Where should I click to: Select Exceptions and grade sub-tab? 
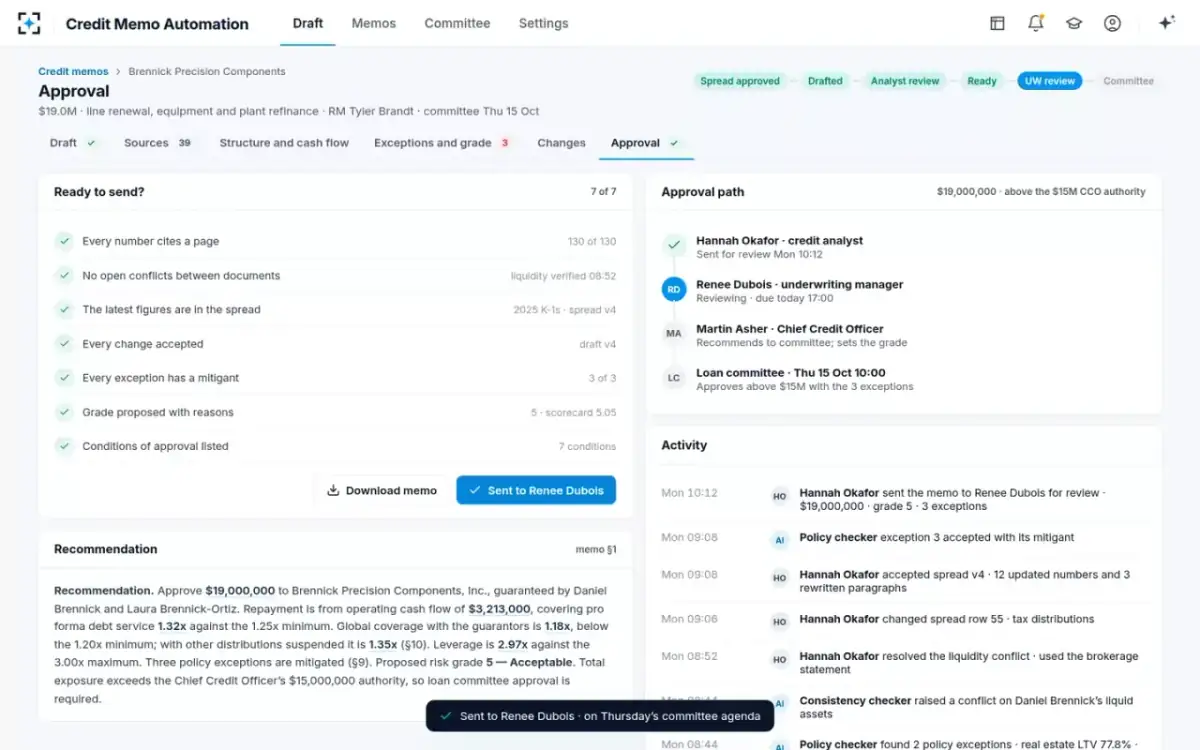pos(442,143)
